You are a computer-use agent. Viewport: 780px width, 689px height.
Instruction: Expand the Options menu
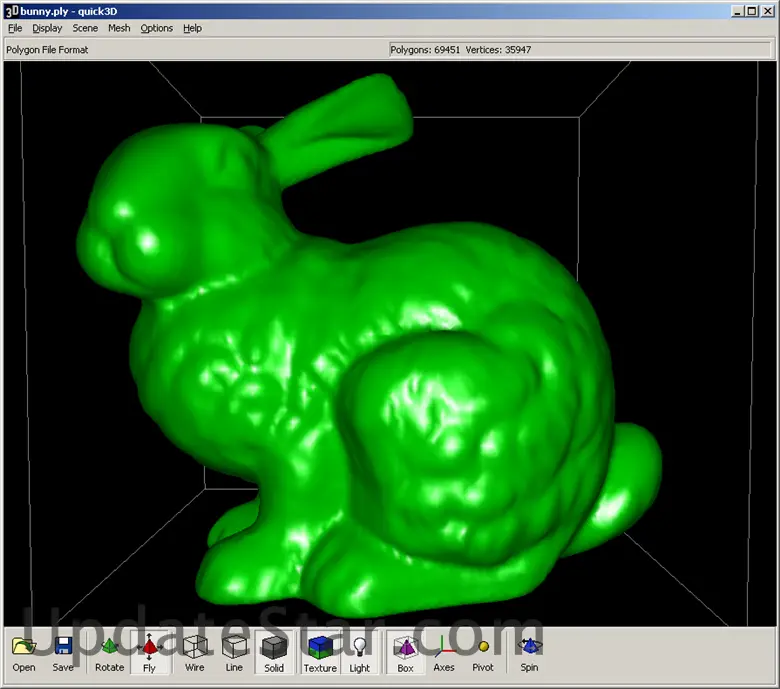156,28
